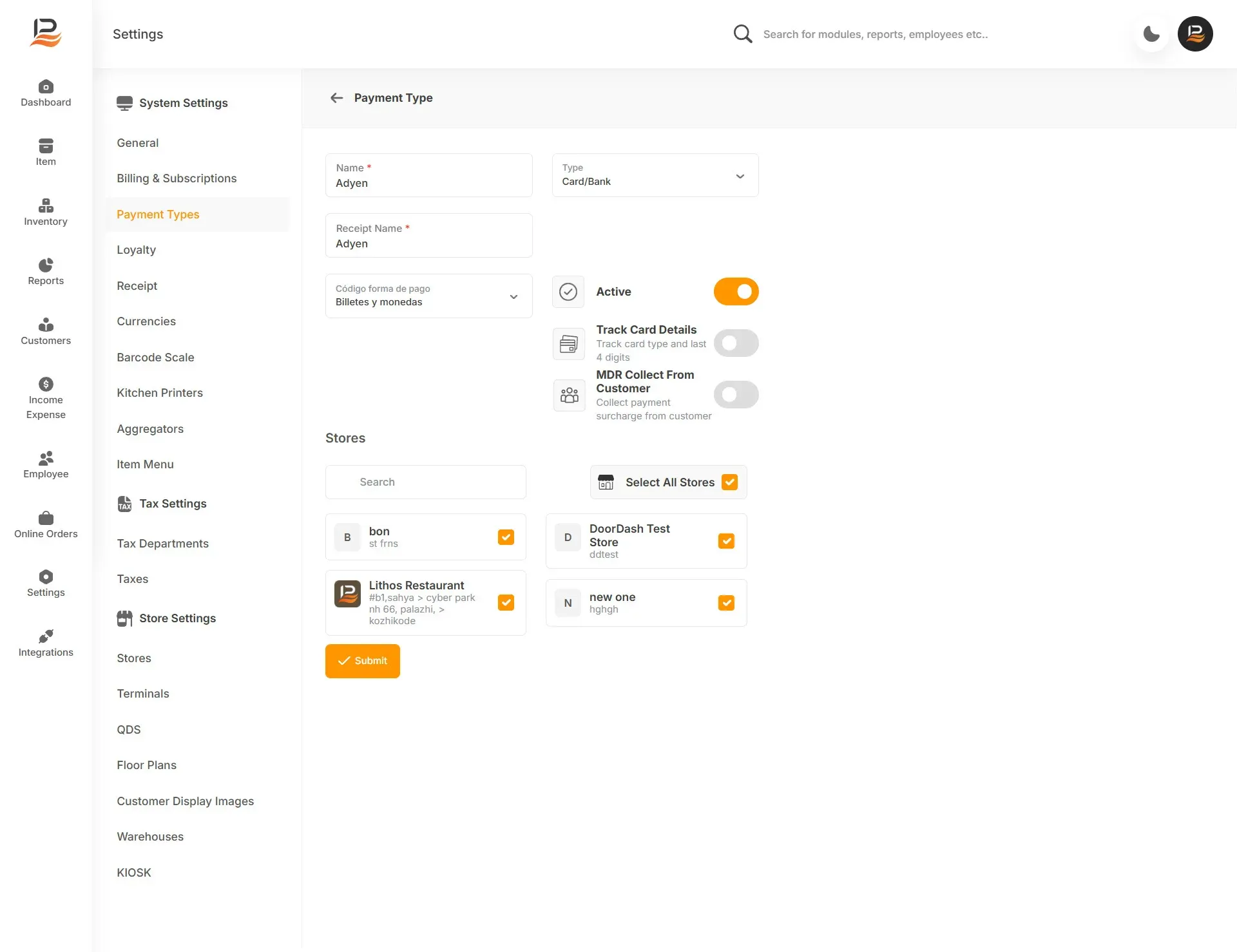The height and width of the screenshot is (952, 1237).
Task: Open Employee icon in sidebar
Action: (46, 458)
